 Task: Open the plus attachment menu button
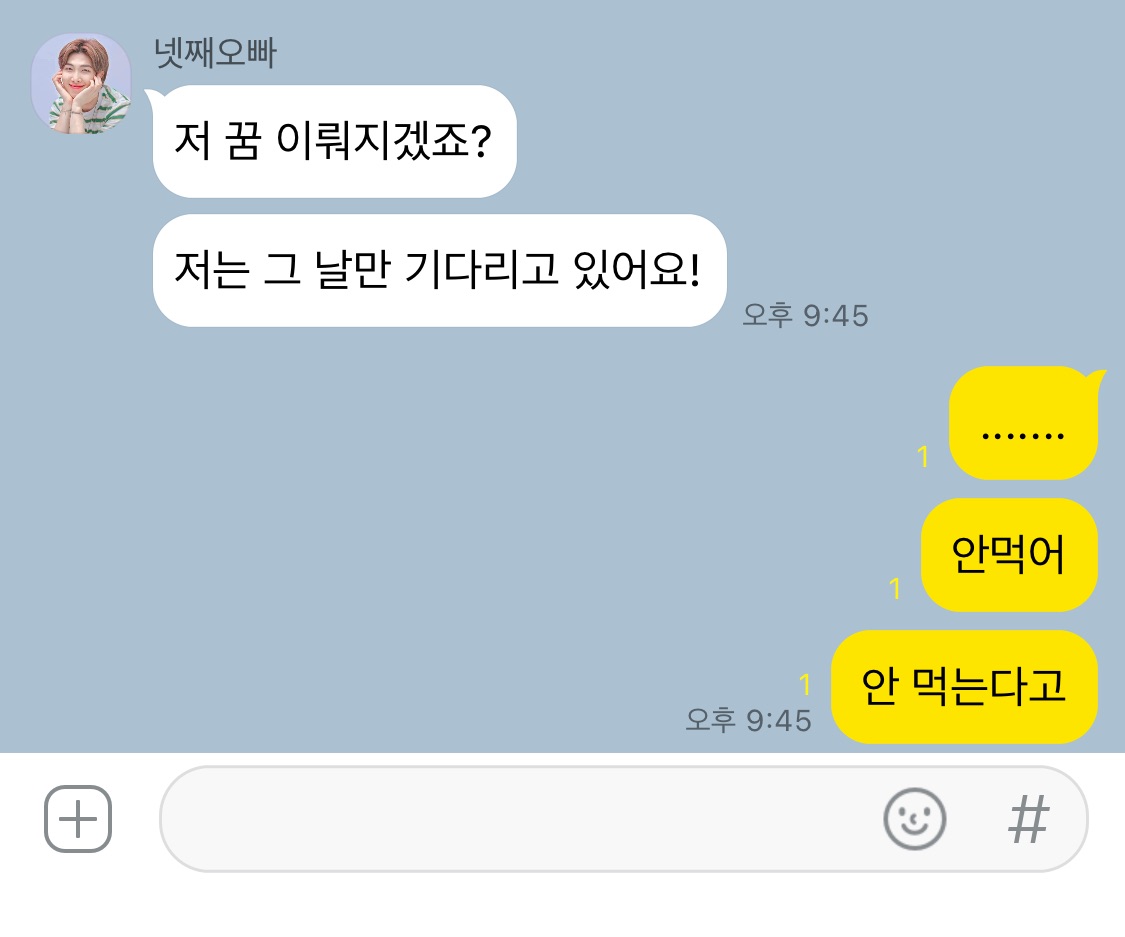click(77, 819)
